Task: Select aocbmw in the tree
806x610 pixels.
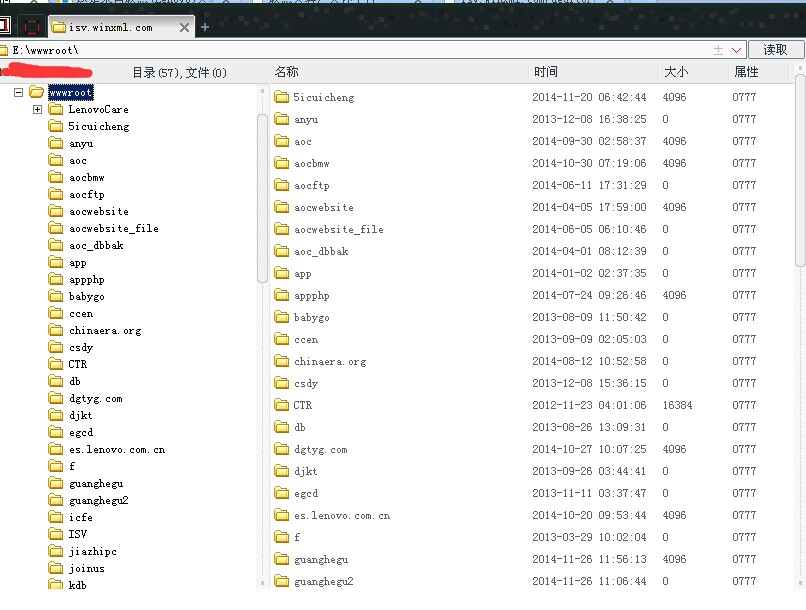Action: [87, 177]
